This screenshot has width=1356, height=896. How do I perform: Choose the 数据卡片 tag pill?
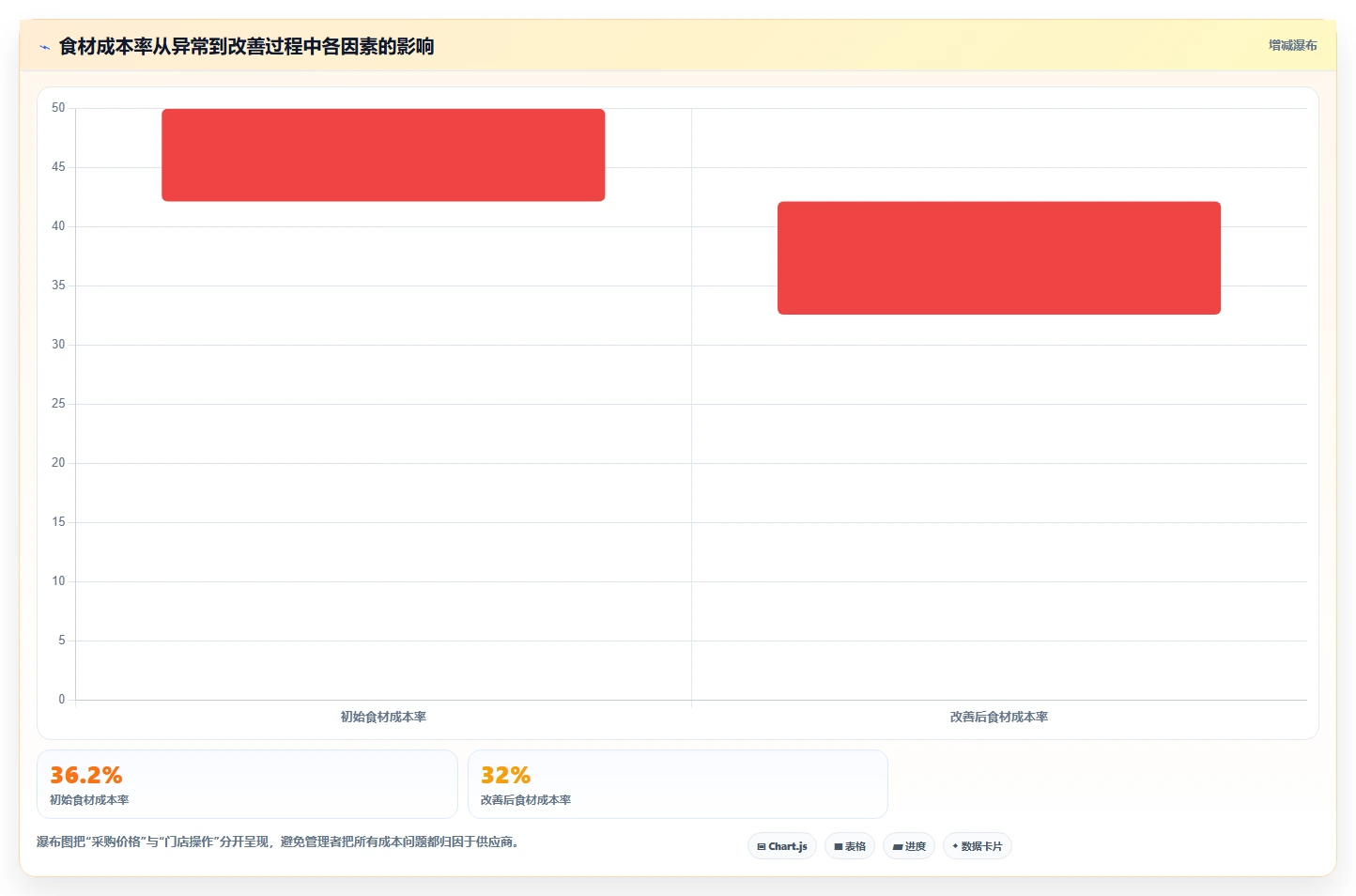coord(978,846)
